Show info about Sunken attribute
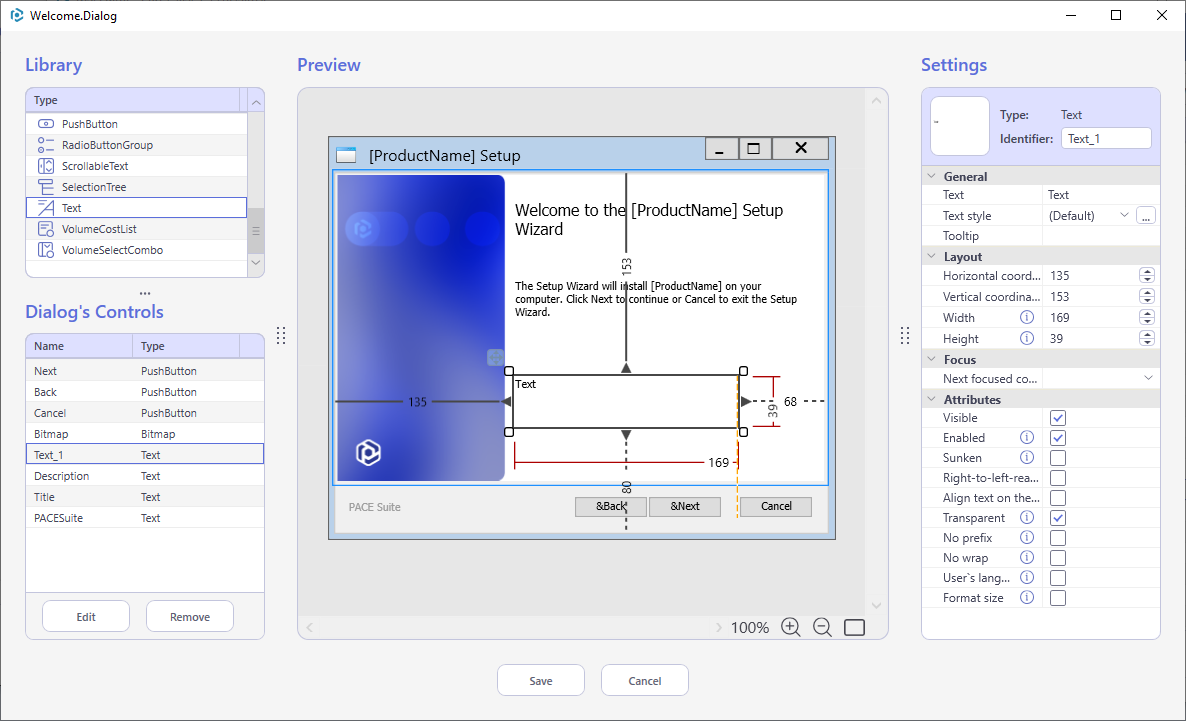Image resolution: width=1186 pixels, height=721 pixels. [1026, 457]
